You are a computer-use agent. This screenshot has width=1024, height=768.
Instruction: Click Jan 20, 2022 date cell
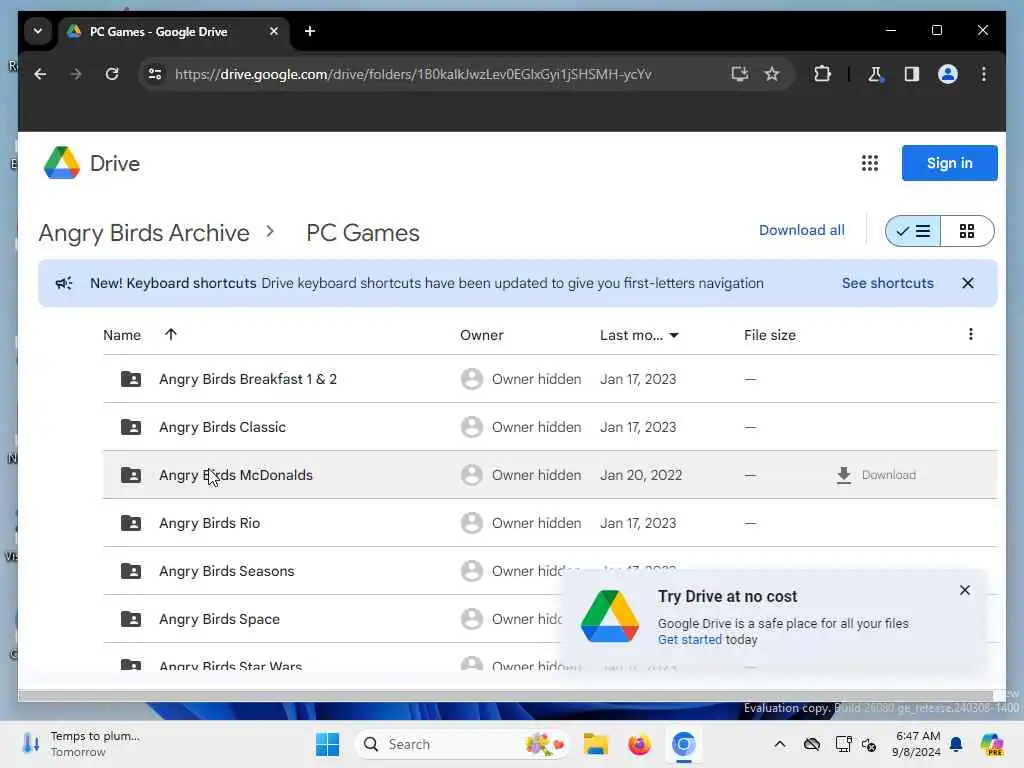pos(641,475)
